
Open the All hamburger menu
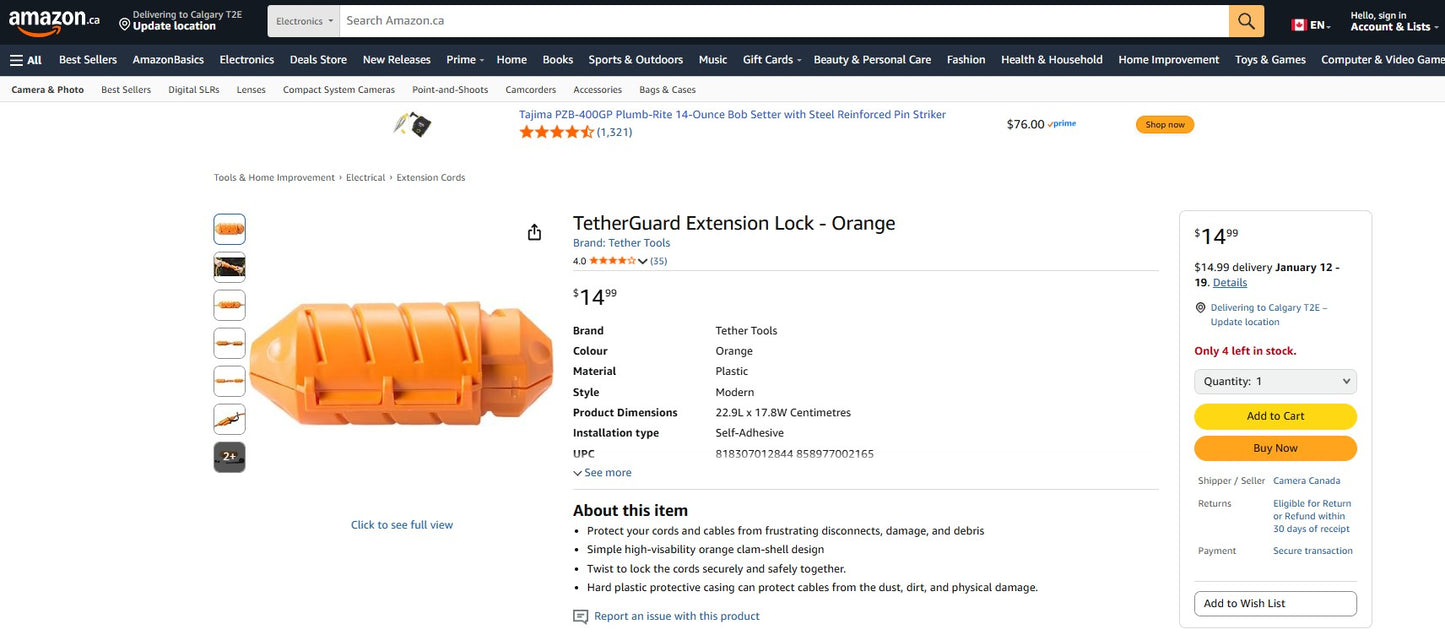tap(25, 59)
